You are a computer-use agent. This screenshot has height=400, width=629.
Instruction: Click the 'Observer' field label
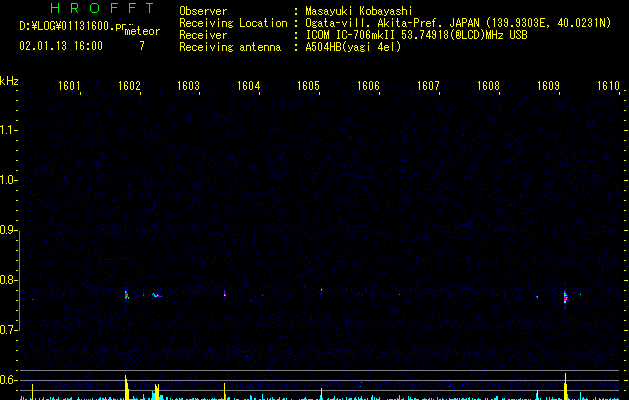[203, 11]
